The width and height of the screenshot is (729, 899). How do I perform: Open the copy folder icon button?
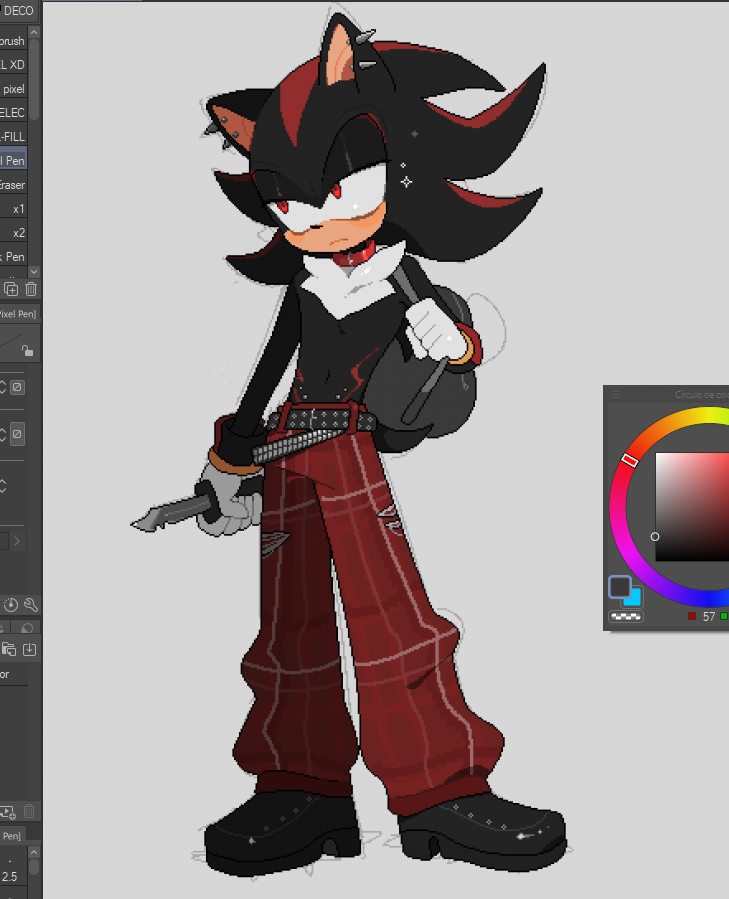pos(9,649)
